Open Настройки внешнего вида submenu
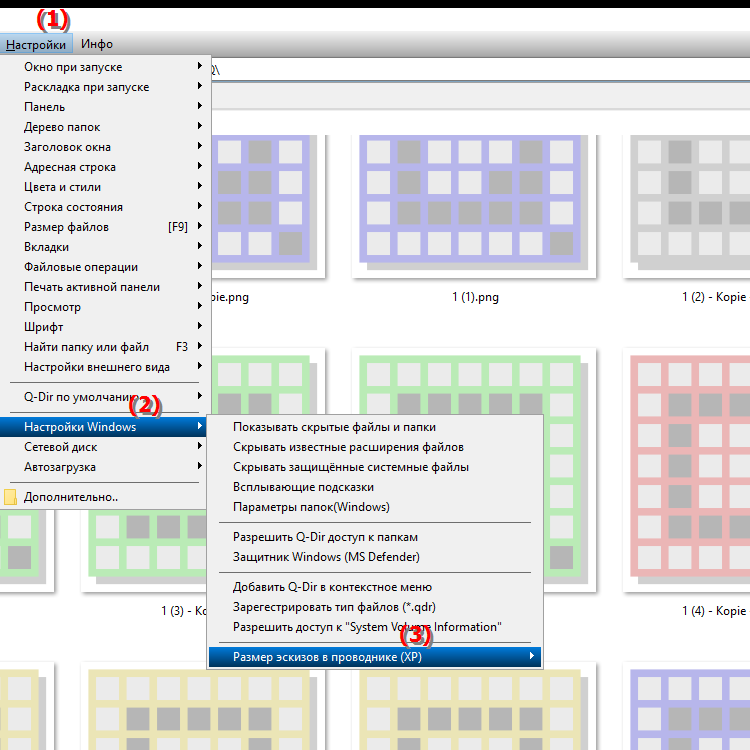This screenshot has width=750, height=750. click(x=106, y=367)
